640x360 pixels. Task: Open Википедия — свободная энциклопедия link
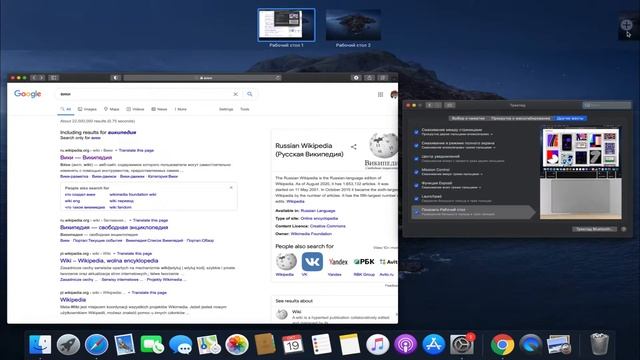coord(114,227)
